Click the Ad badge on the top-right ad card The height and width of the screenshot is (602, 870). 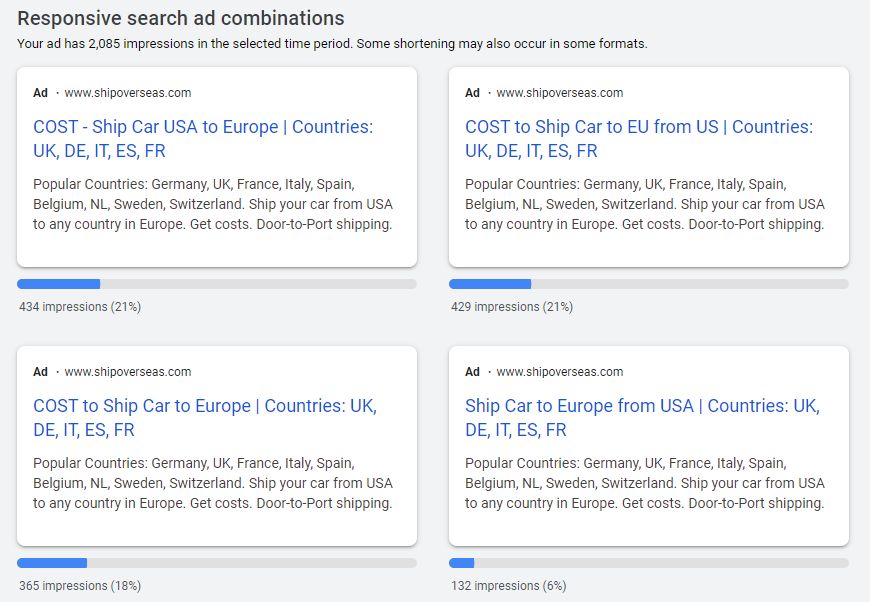472,93
